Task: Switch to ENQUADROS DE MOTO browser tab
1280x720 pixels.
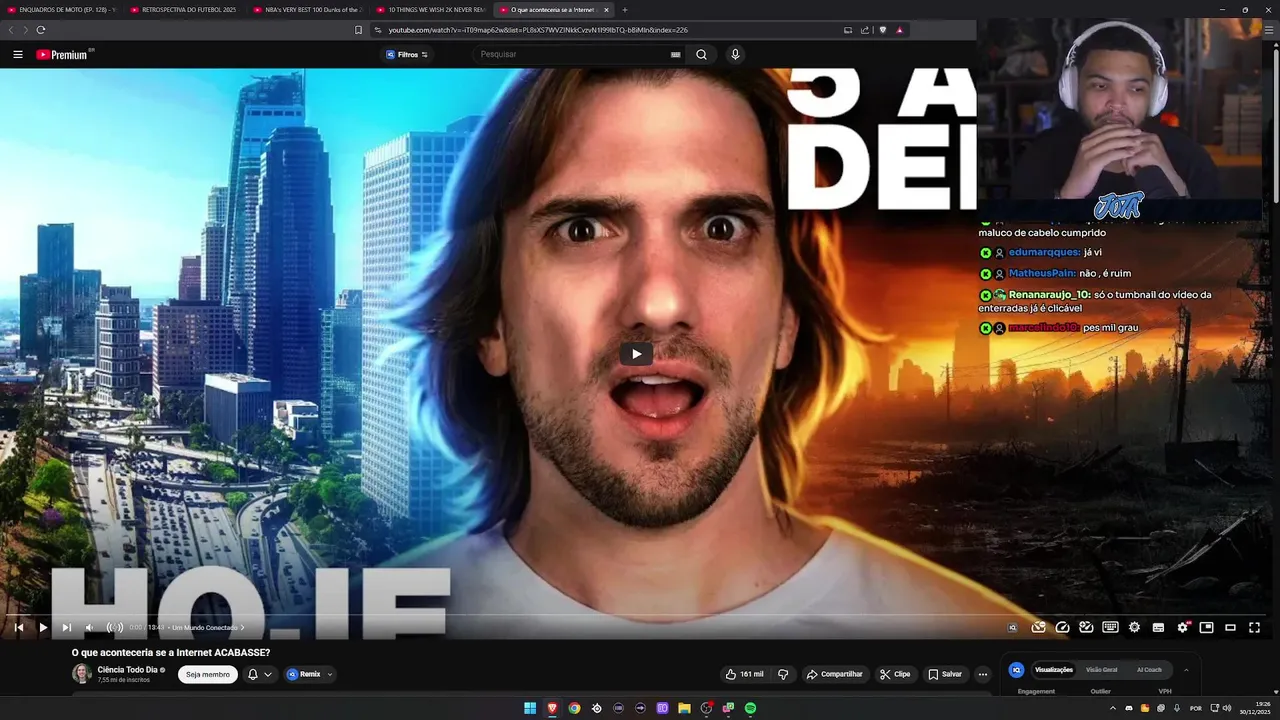Action: click(61, 10)
